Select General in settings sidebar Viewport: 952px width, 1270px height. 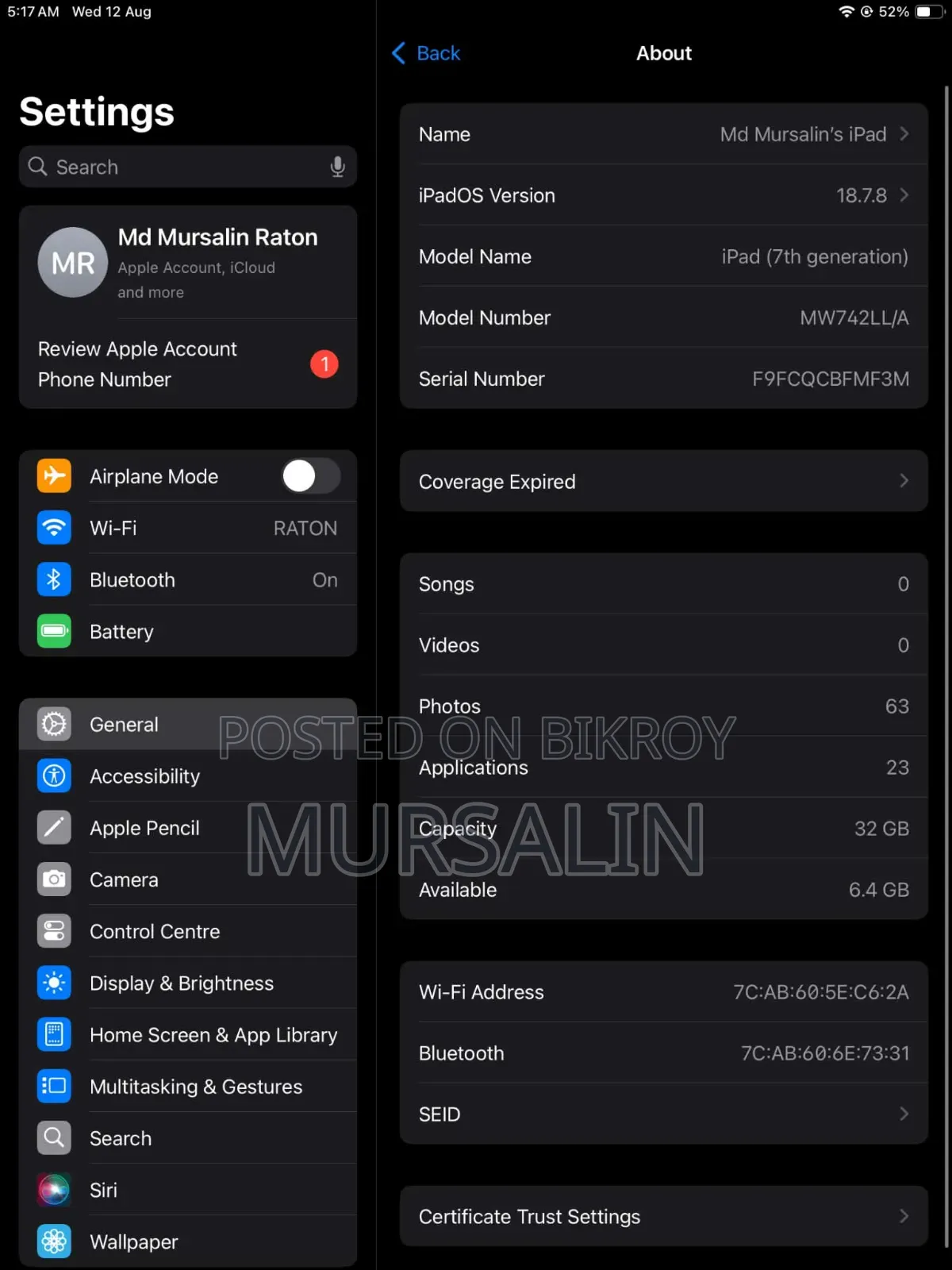pos(188,724)
